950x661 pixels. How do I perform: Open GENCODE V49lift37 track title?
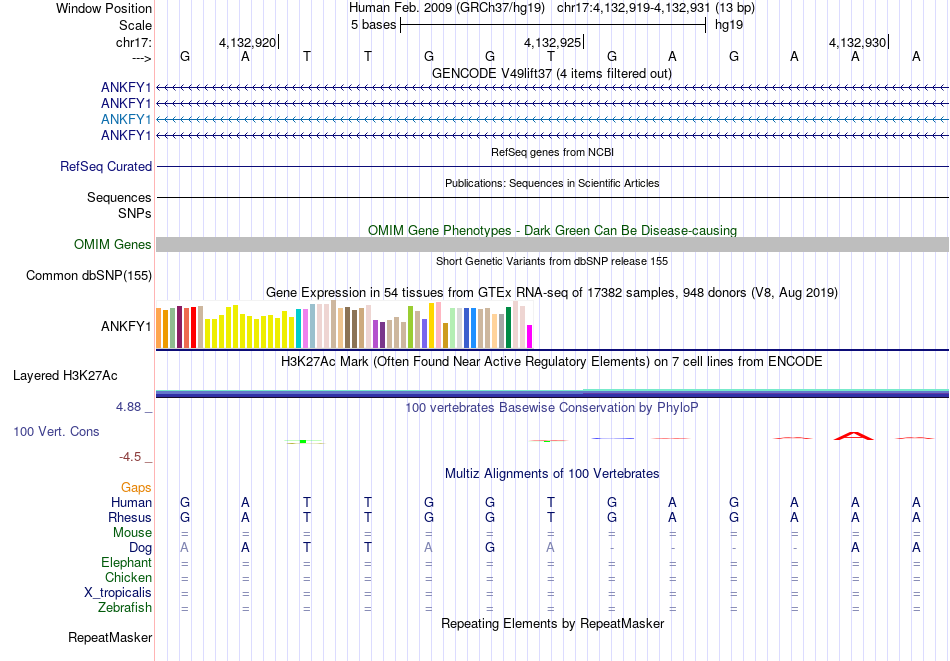[552, 73]
